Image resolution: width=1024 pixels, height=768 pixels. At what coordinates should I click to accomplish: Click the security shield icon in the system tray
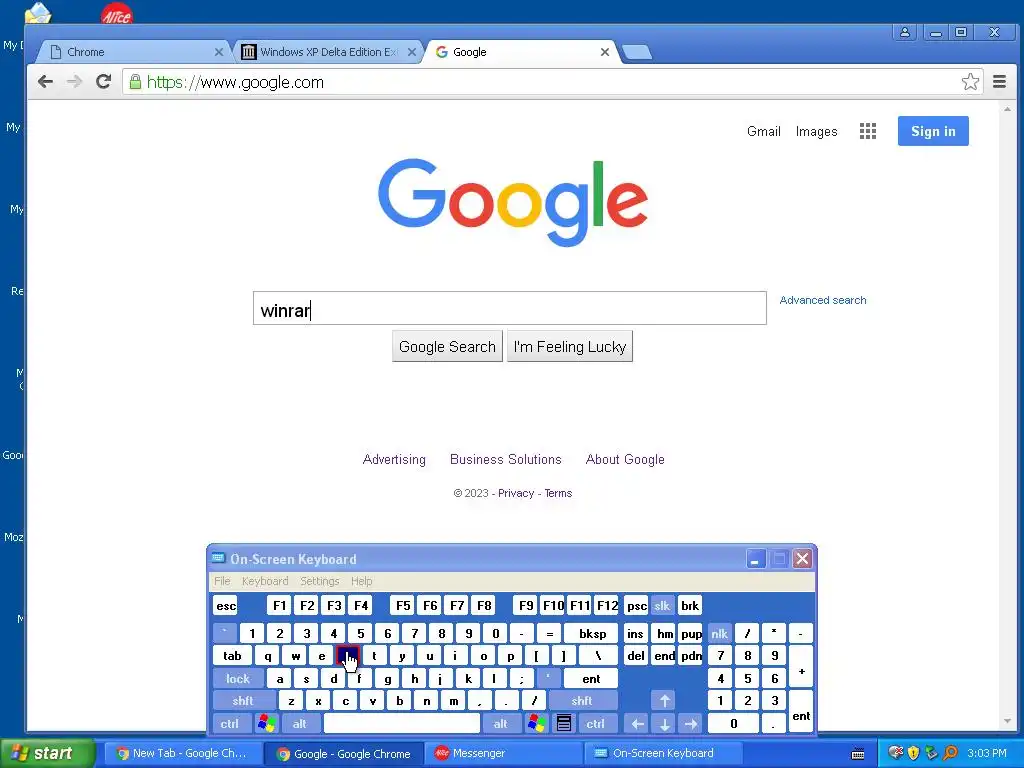pos(913,753)
